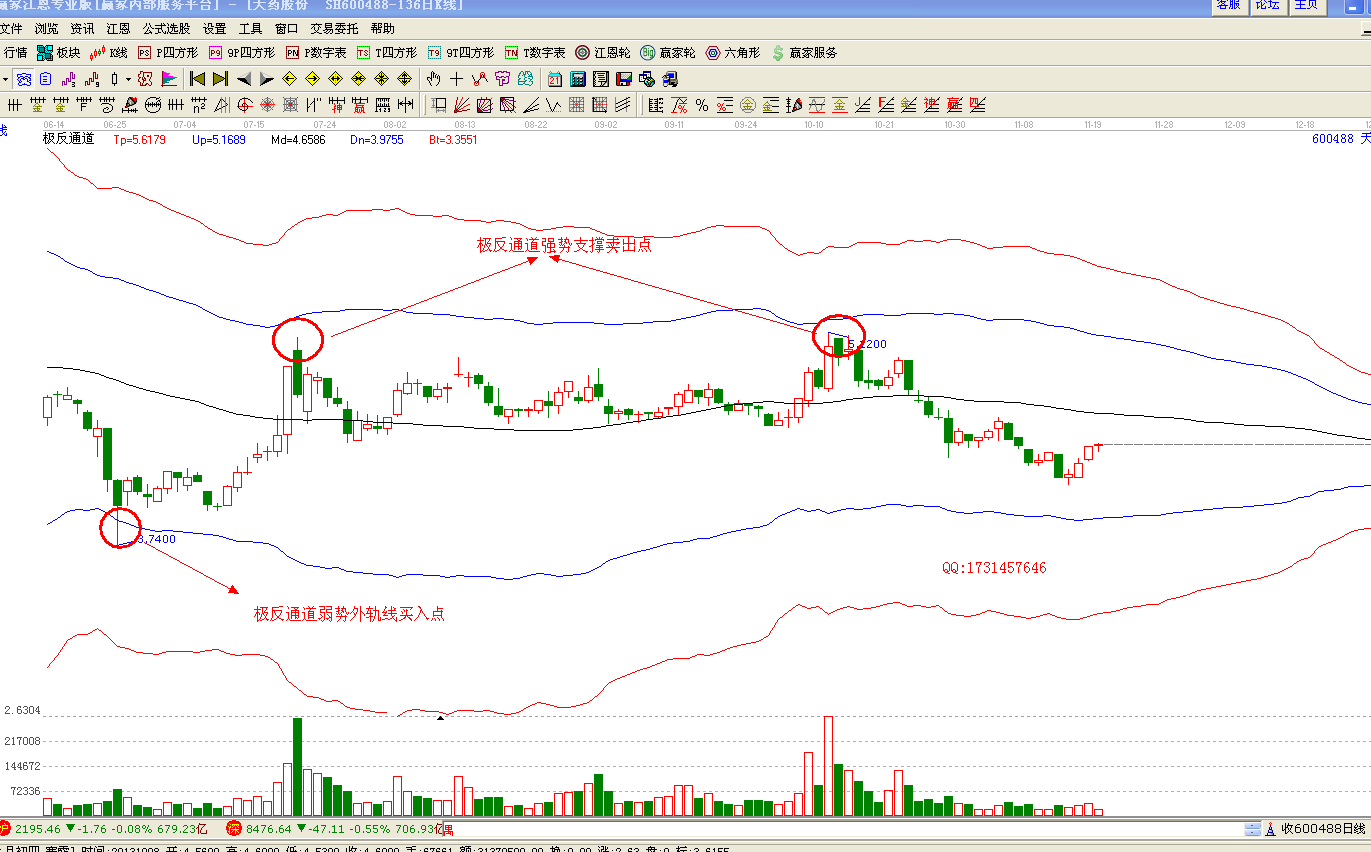Click the 3.7400 low price marker
The height and width of the screenshot is (852, 1371).
156,539
